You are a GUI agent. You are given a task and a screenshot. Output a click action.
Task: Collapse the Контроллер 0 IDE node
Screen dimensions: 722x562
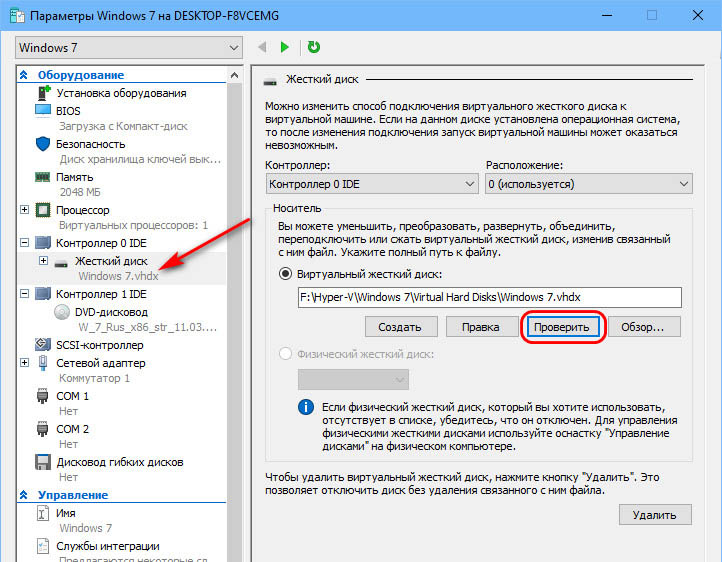point(25,243)
